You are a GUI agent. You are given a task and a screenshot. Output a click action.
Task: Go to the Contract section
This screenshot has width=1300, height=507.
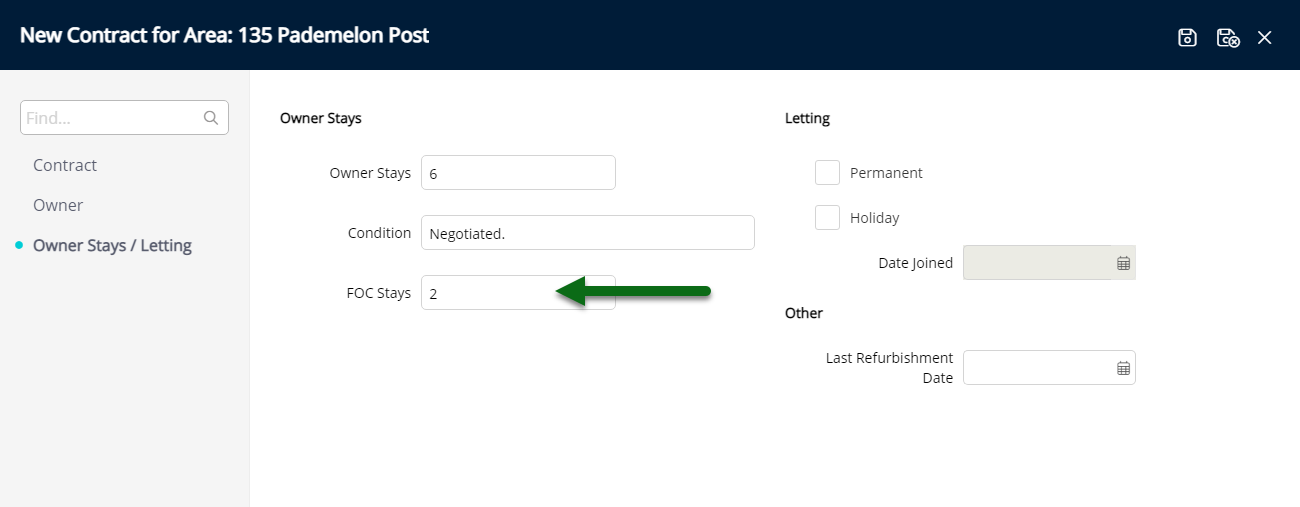[x=65, y=165]
